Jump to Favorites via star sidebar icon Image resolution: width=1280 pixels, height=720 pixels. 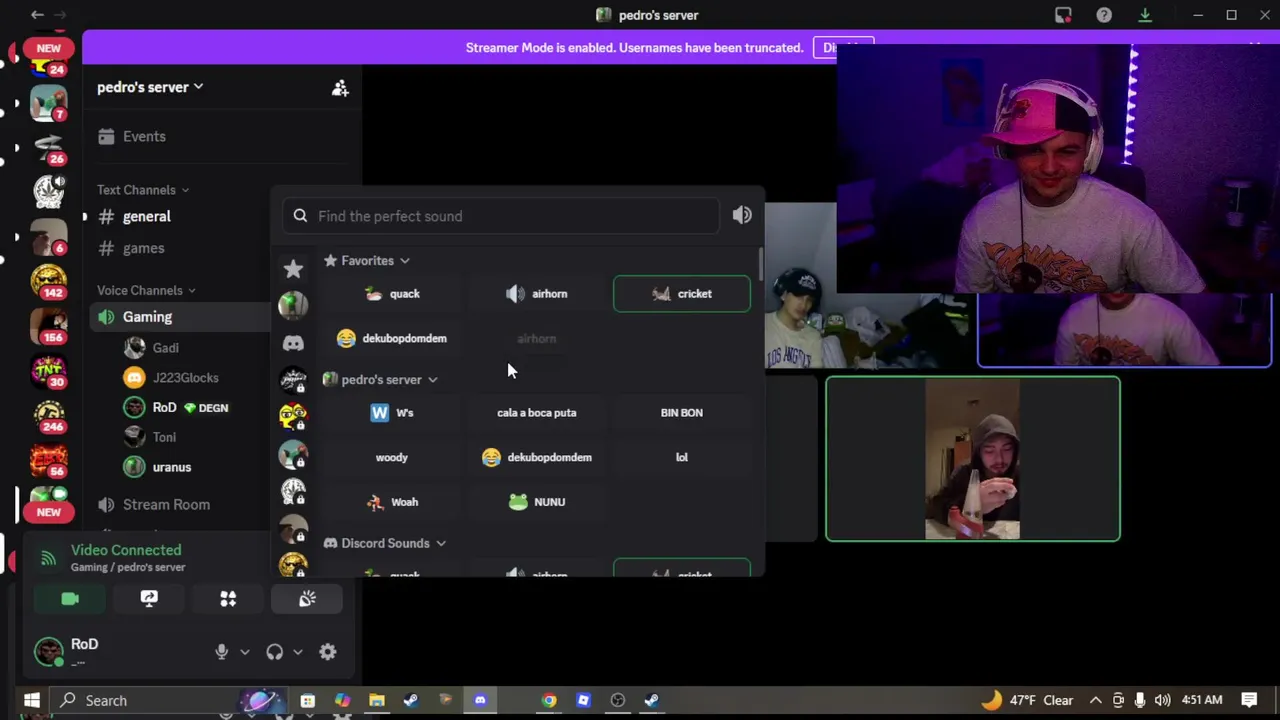[x=293, y=268]
